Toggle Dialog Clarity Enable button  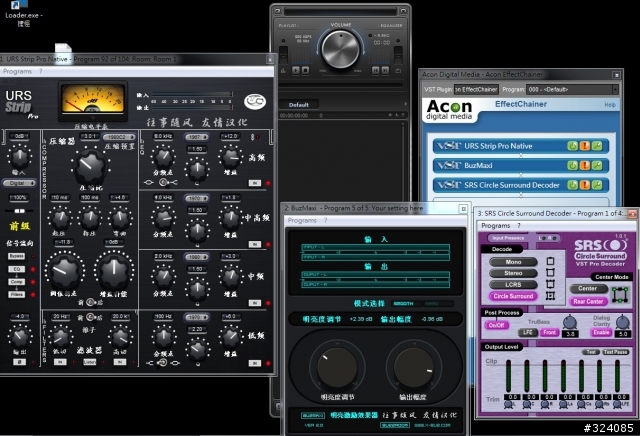click(601, 332)
